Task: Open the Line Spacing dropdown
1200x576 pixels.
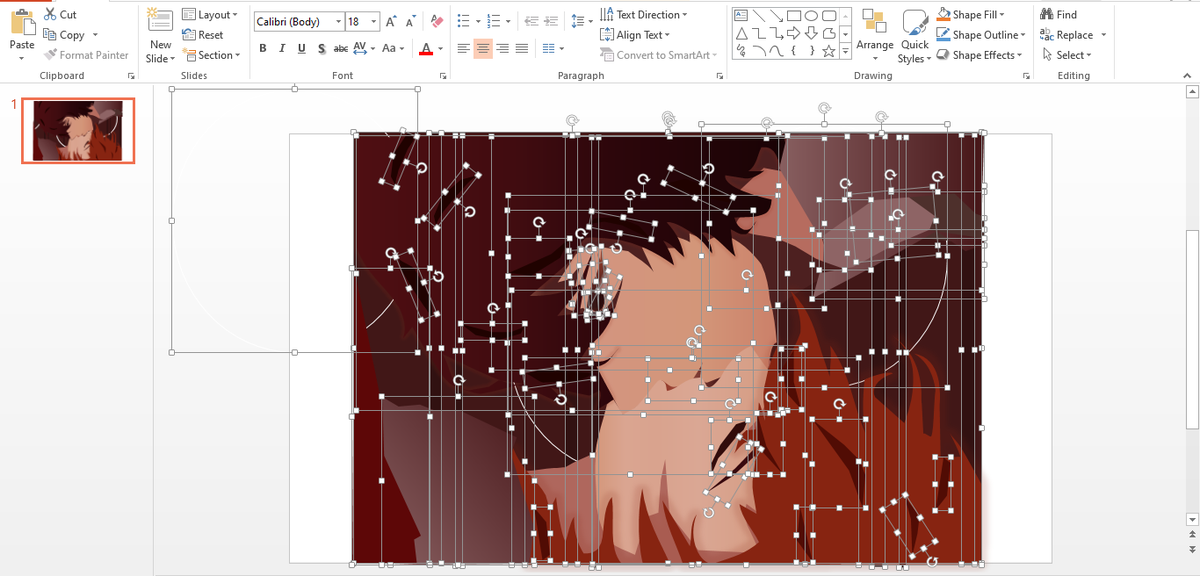Action: [x=580, y=21]
